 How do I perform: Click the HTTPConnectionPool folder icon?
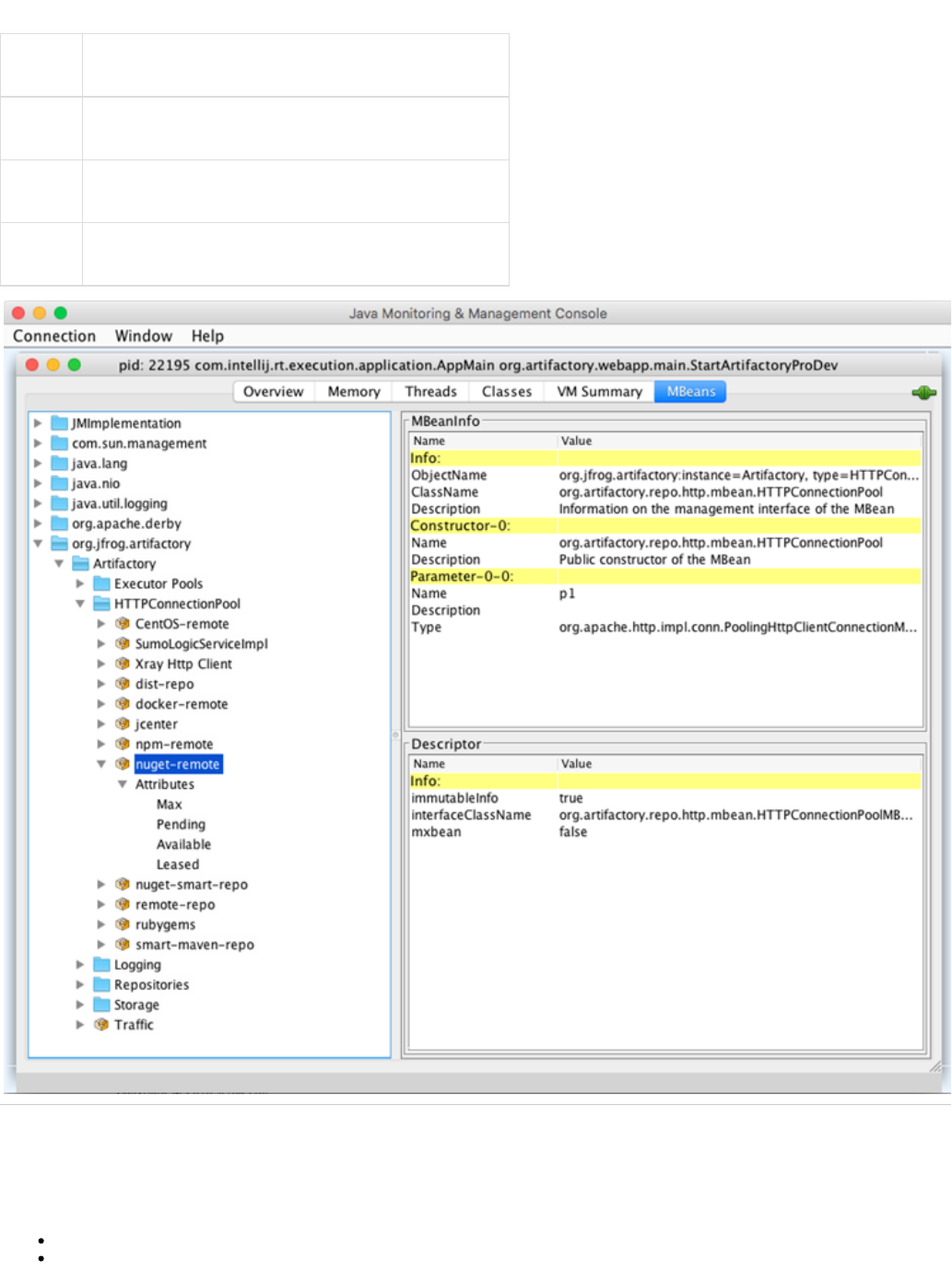click(102, 604)
